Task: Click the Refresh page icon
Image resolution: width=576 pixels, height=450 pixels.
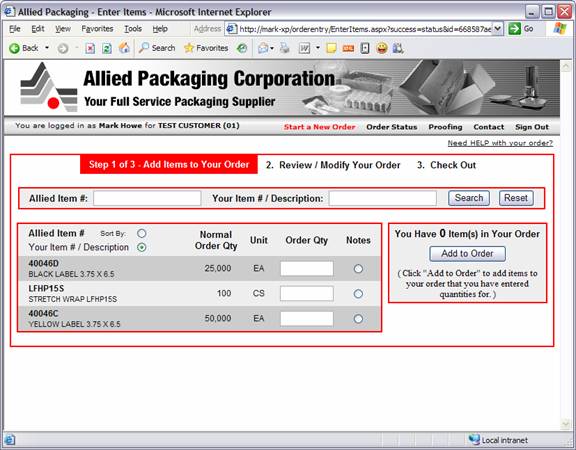Action: (107, 48)
